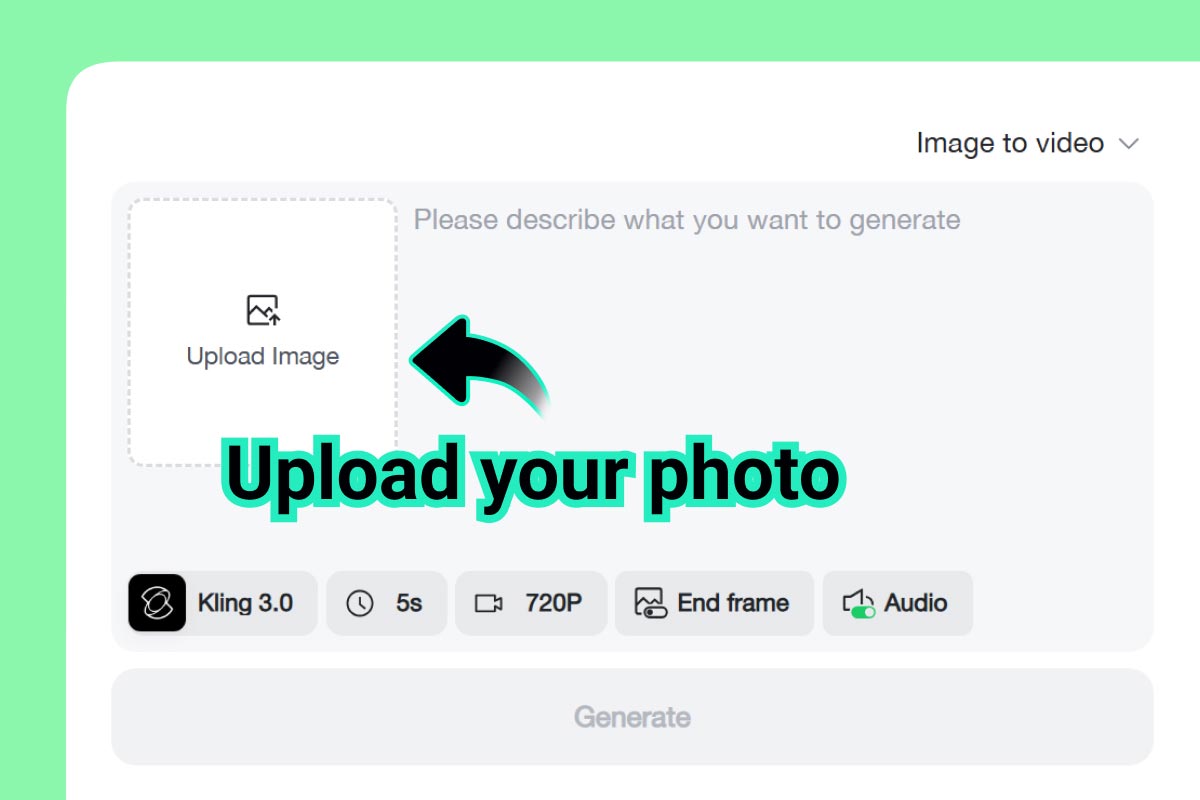The image size is (1200, 800).
Task: Click the speaker icon beside Audio
Action: coord(859,602)
